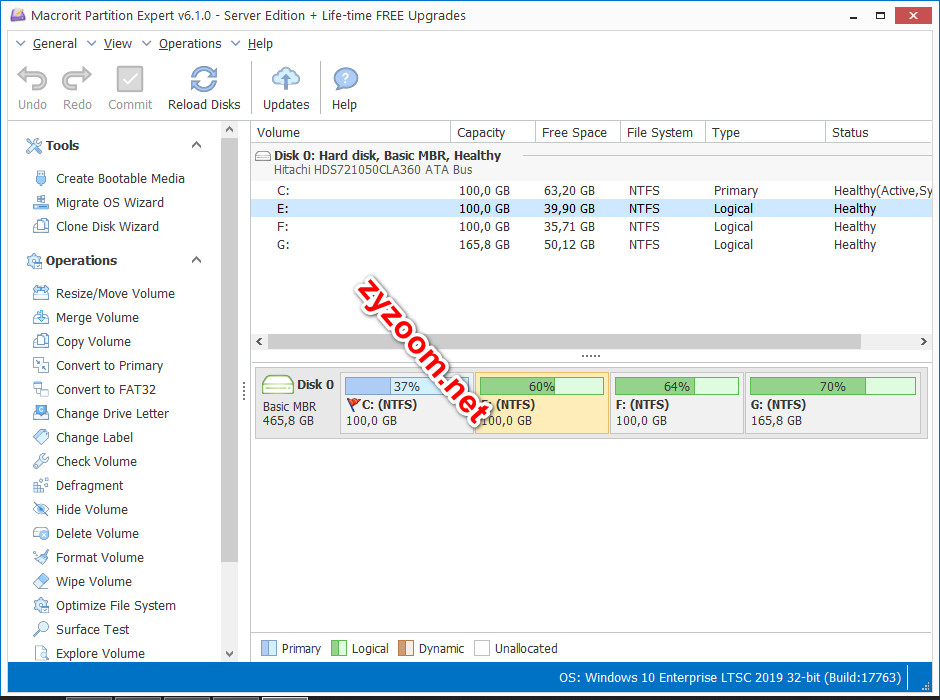Click the Dynamic legend color swatch
Viewport: 940px width, 700px height.
point(406,648)
